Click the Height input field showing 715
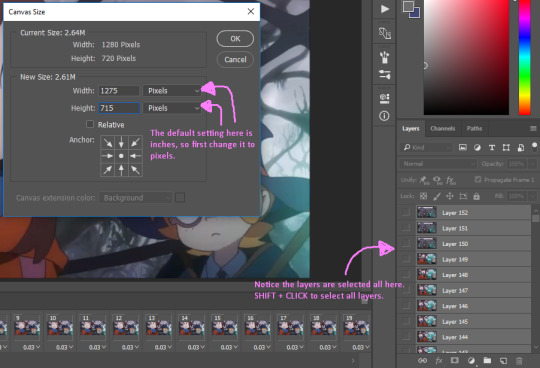The image size is (540, 368). [x=119, y=108]
